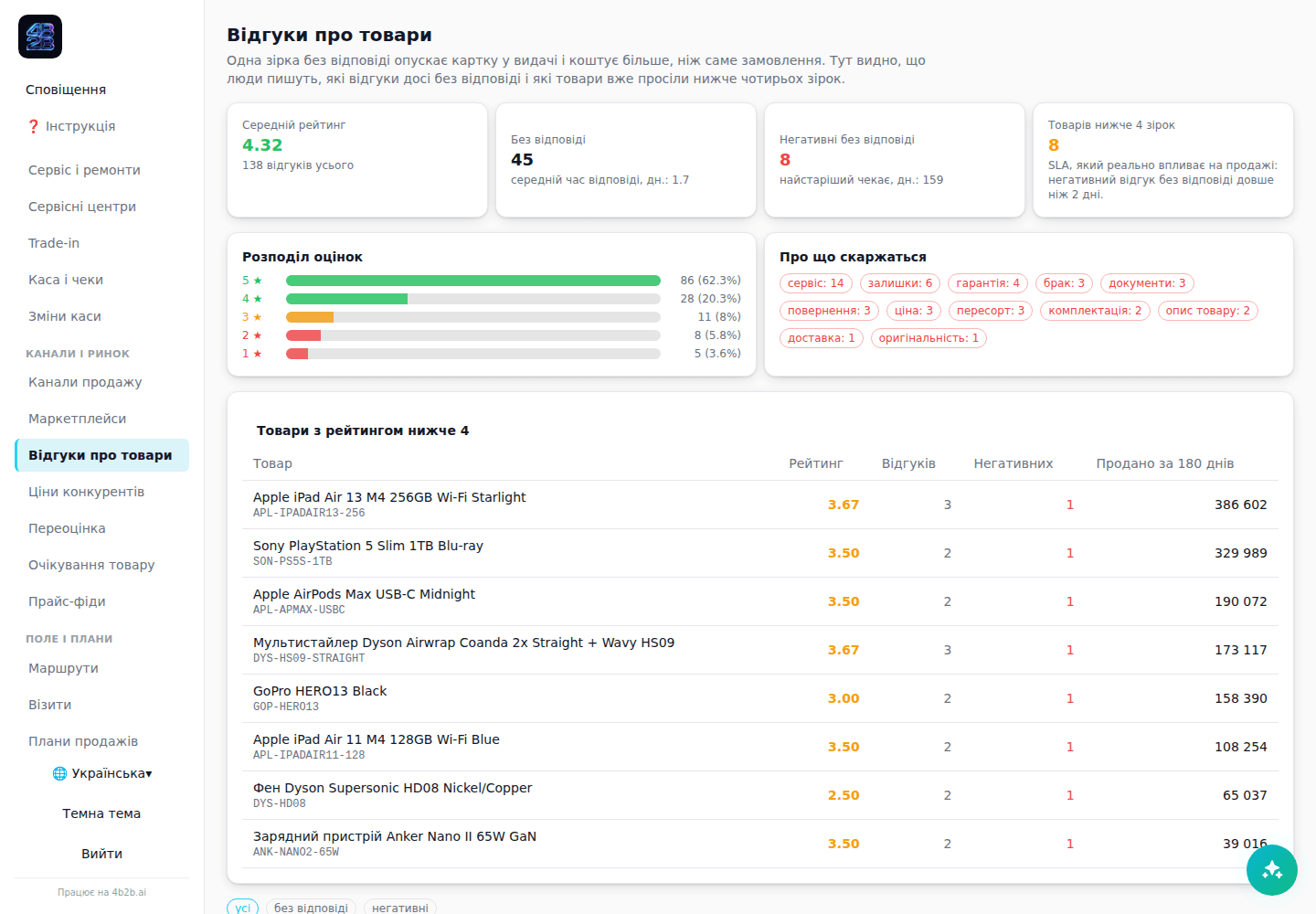Open Плани продажів

tap(101, 741)
